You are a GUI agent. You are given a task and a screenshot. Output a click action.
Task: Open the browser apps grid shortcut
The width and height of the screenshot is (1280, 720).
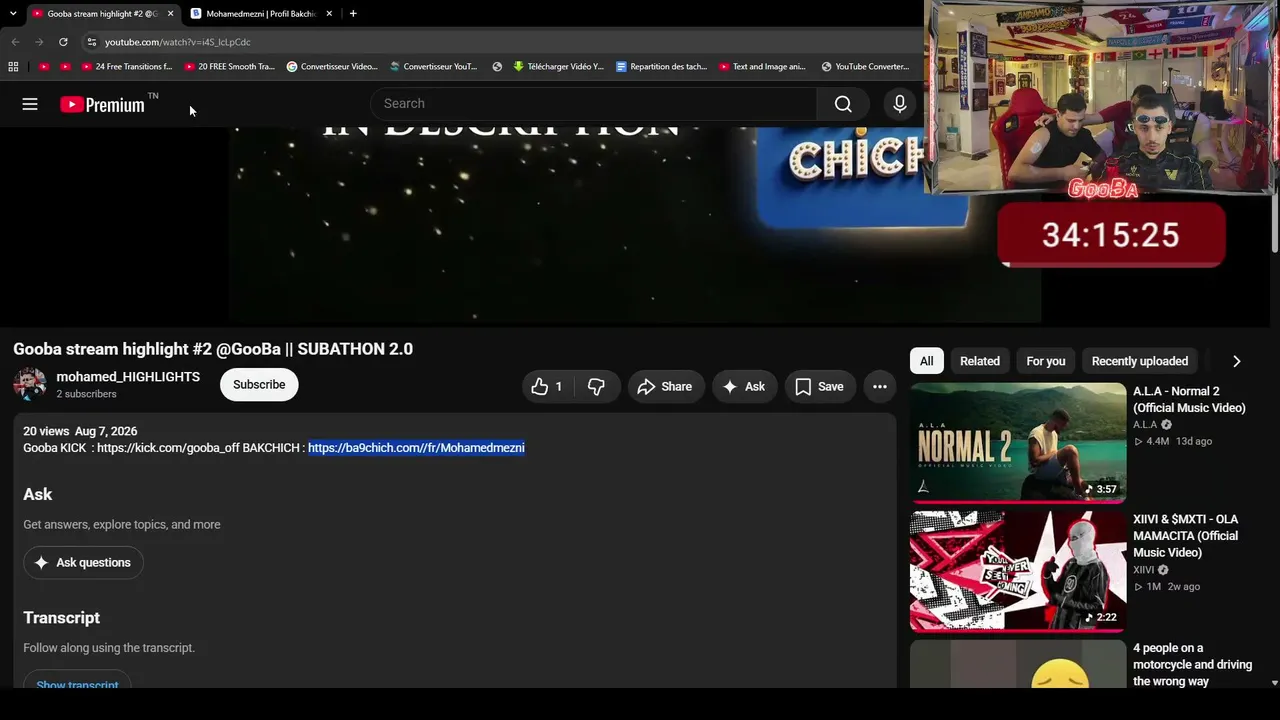coord(13,67)
